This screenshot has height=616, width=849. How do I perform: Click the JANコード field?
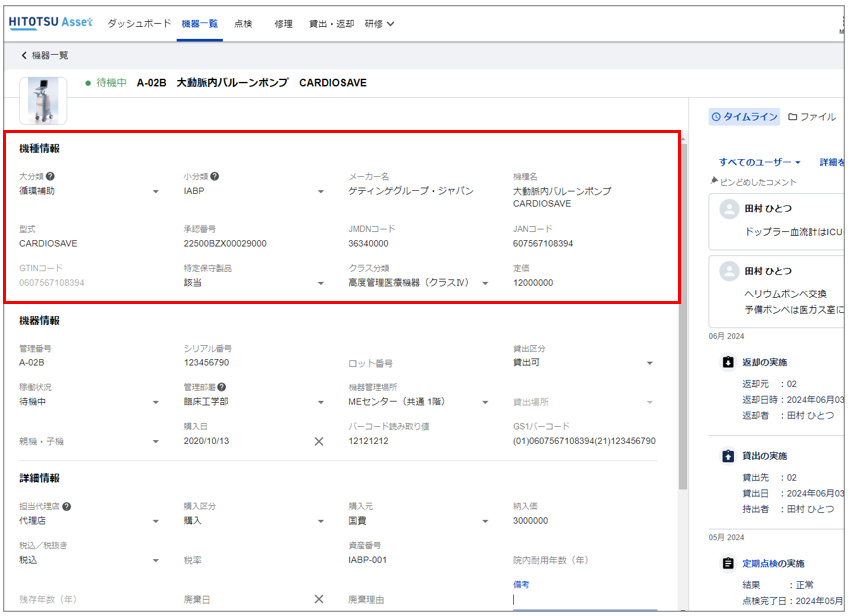pos(584,244)
